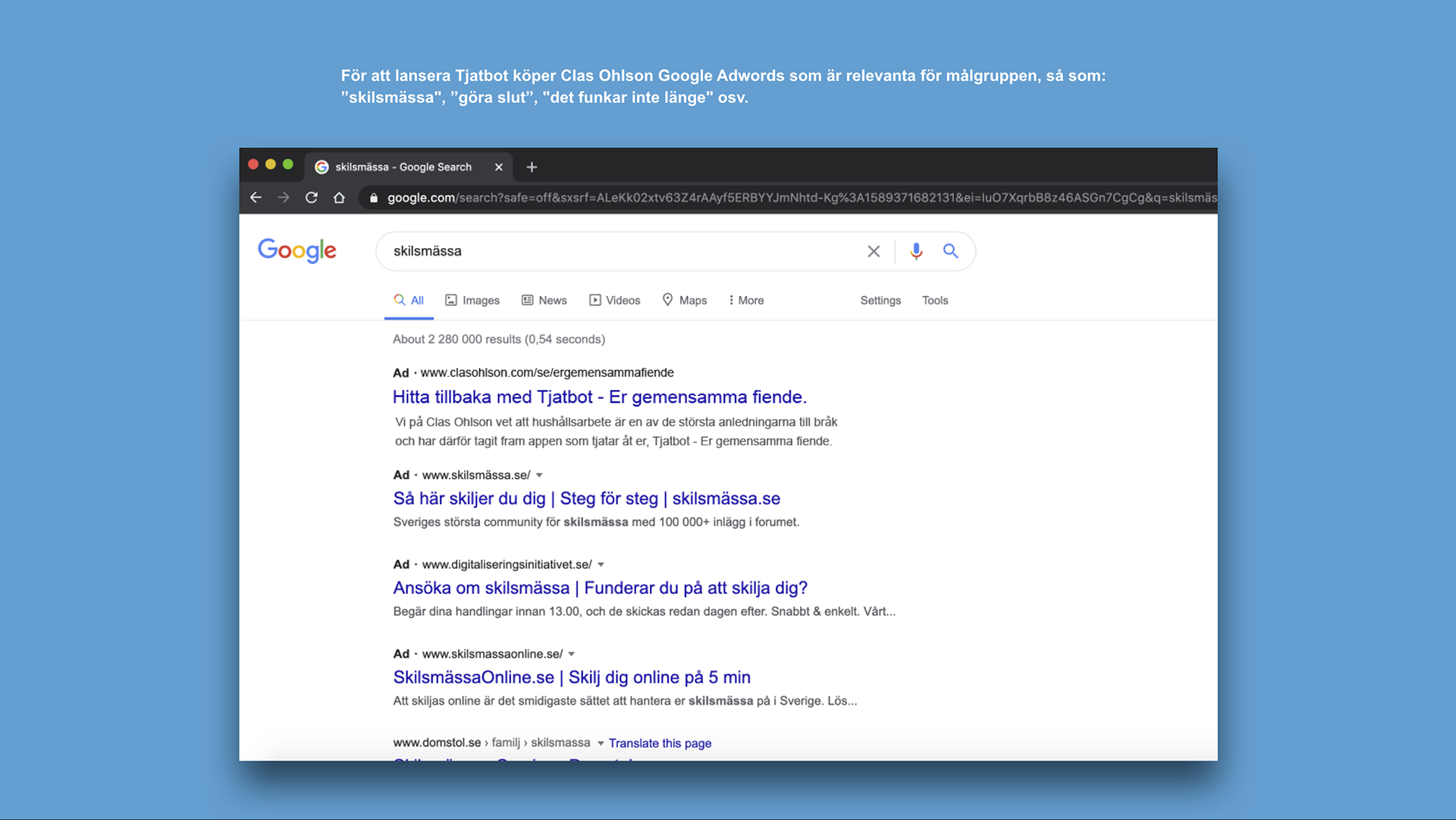Select the All results tab
The image size is (1456, 820).
coord(409,300)
